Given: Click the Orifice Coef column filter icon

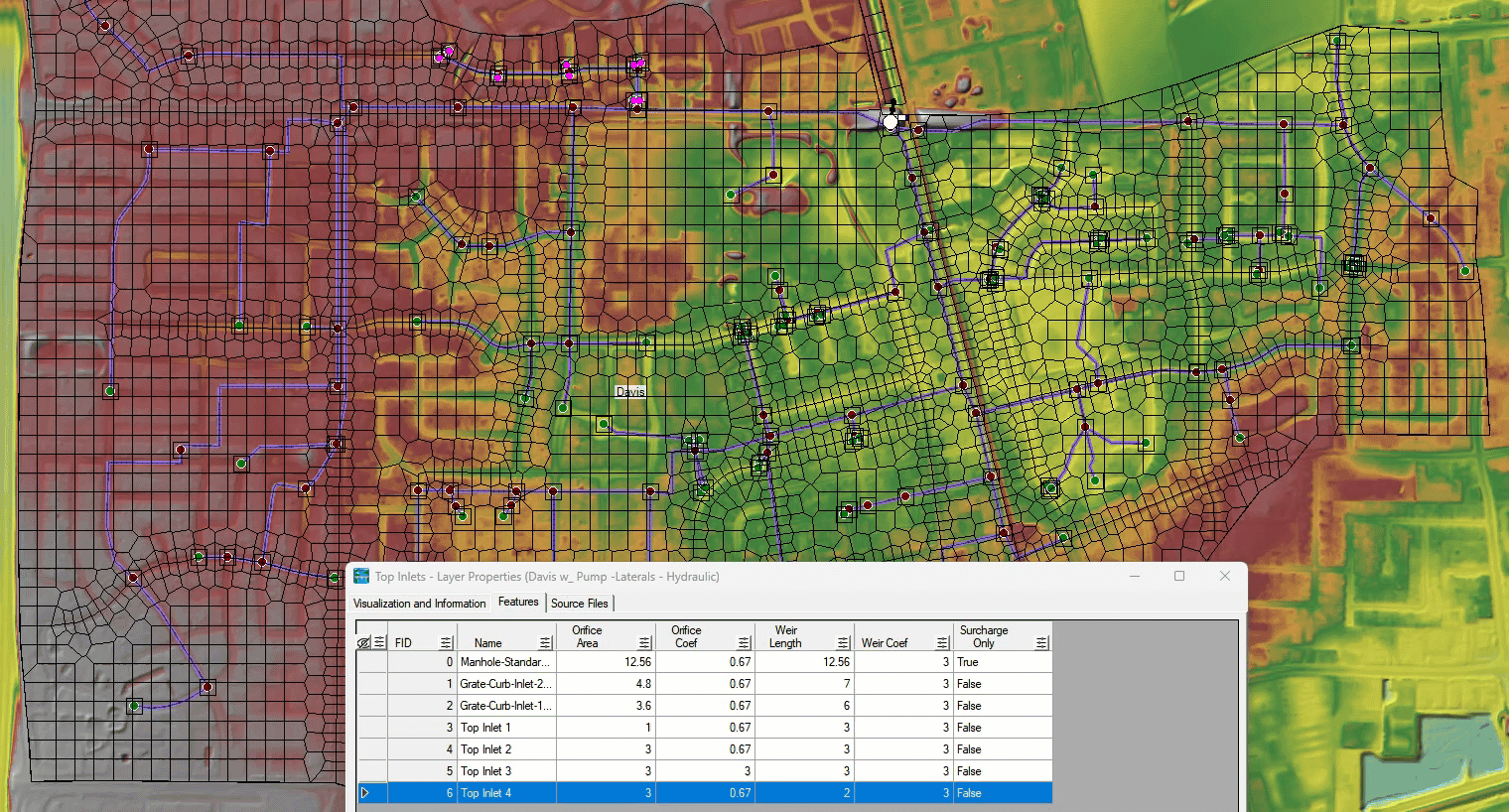Looking at the screenshot, I should 744,643.
